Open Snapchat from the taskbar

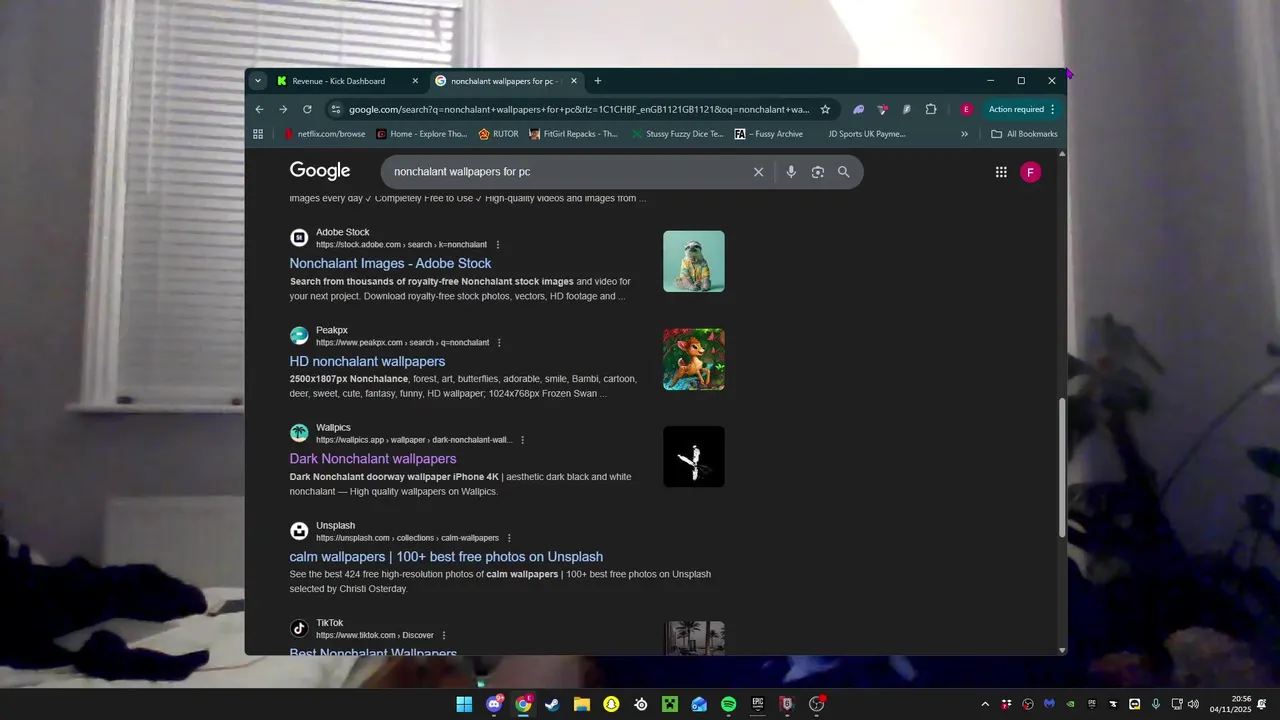(x=611, y=704)
